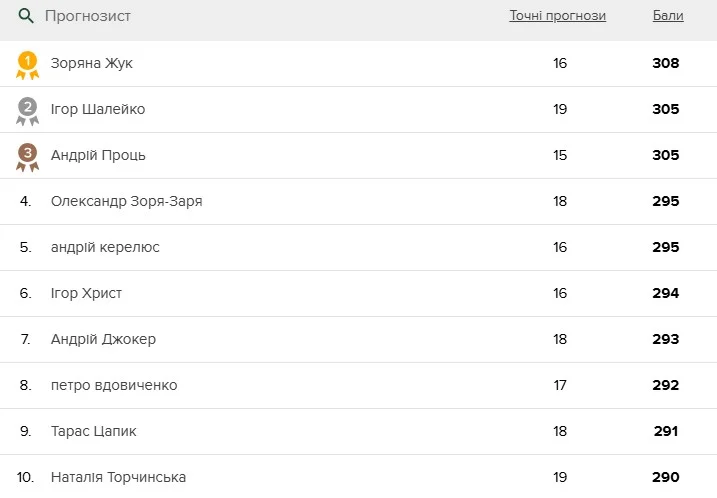Click the gold first-place medal icon

click(27, 65)
